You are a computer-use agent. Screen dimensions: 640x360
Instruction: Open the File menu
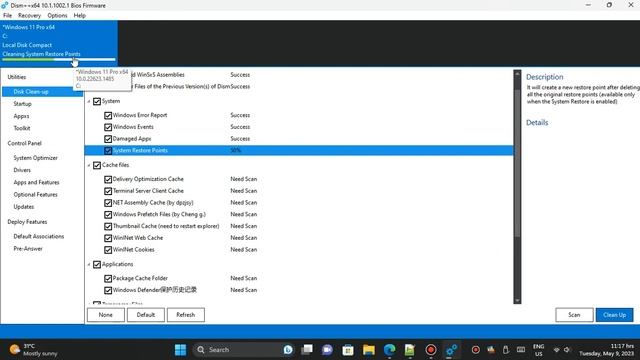pos(7,16)
